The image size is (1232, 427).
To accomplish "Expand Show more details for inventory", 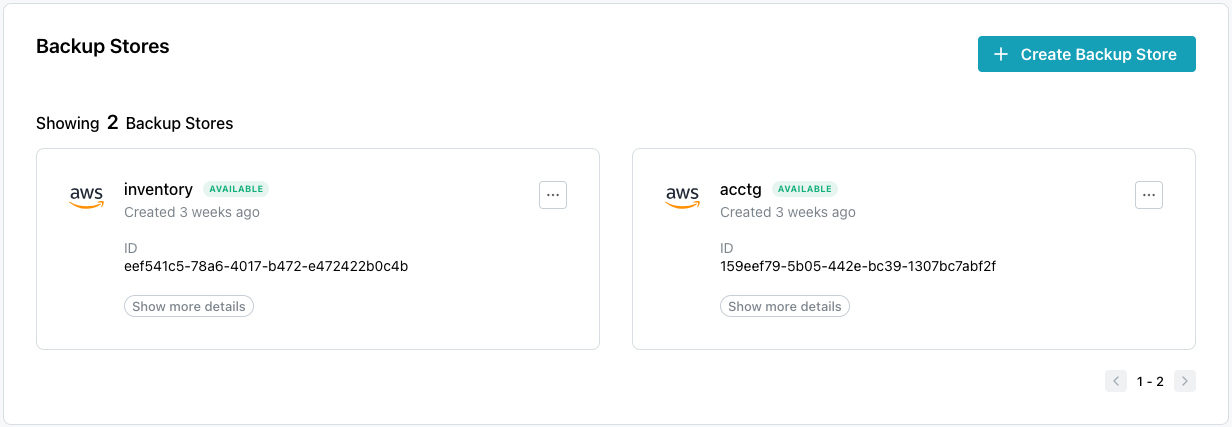I will pyautogui.click(x=189, y=306).
